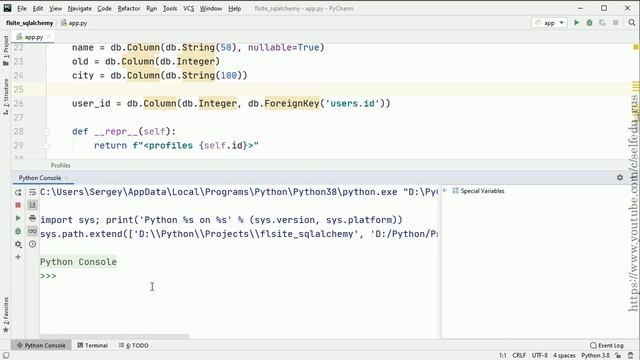Open the View menu
This screenshot has height=360, width=640.
(x=56, y=8)
